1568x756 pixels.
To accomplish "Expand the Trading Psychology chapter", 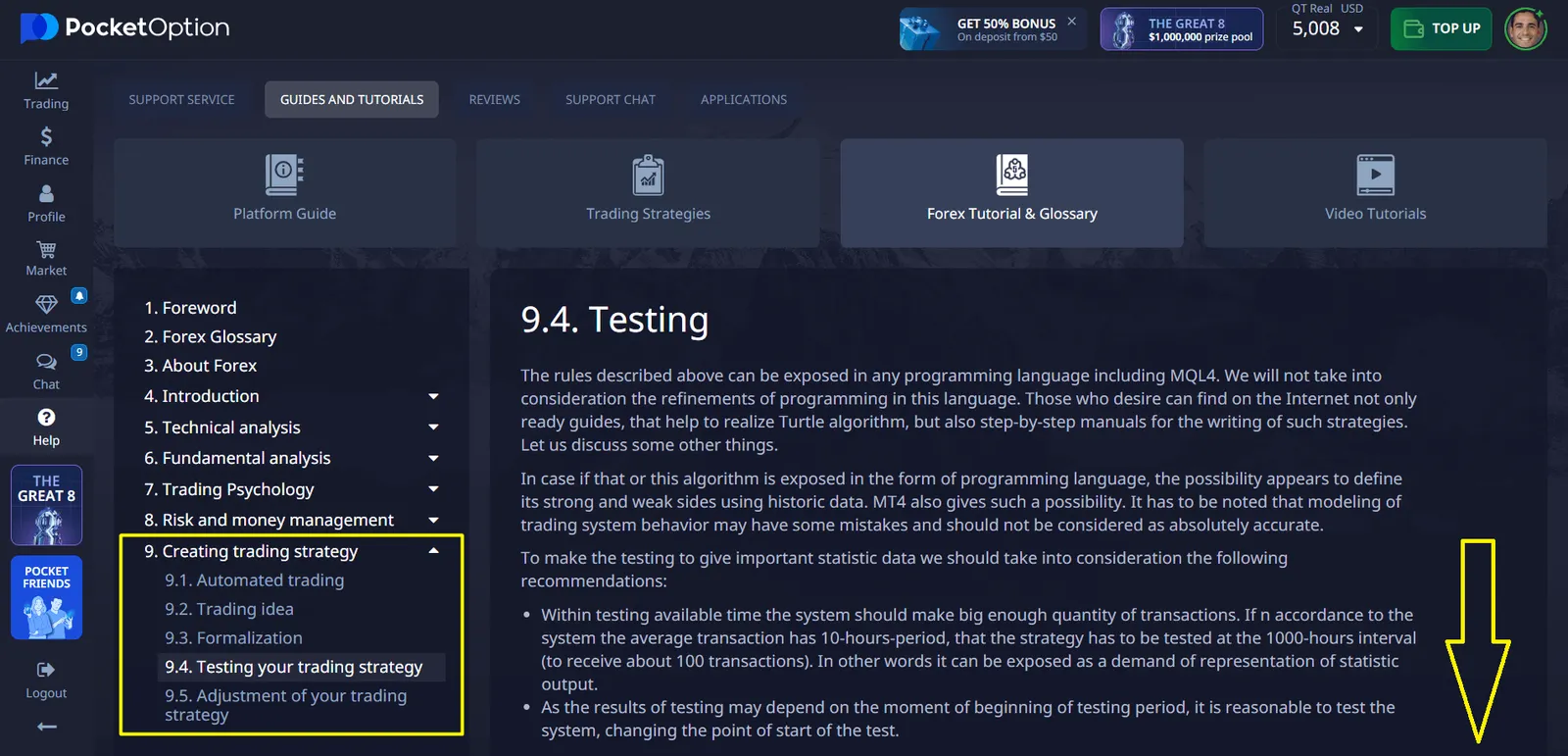I will pos(433,489).
